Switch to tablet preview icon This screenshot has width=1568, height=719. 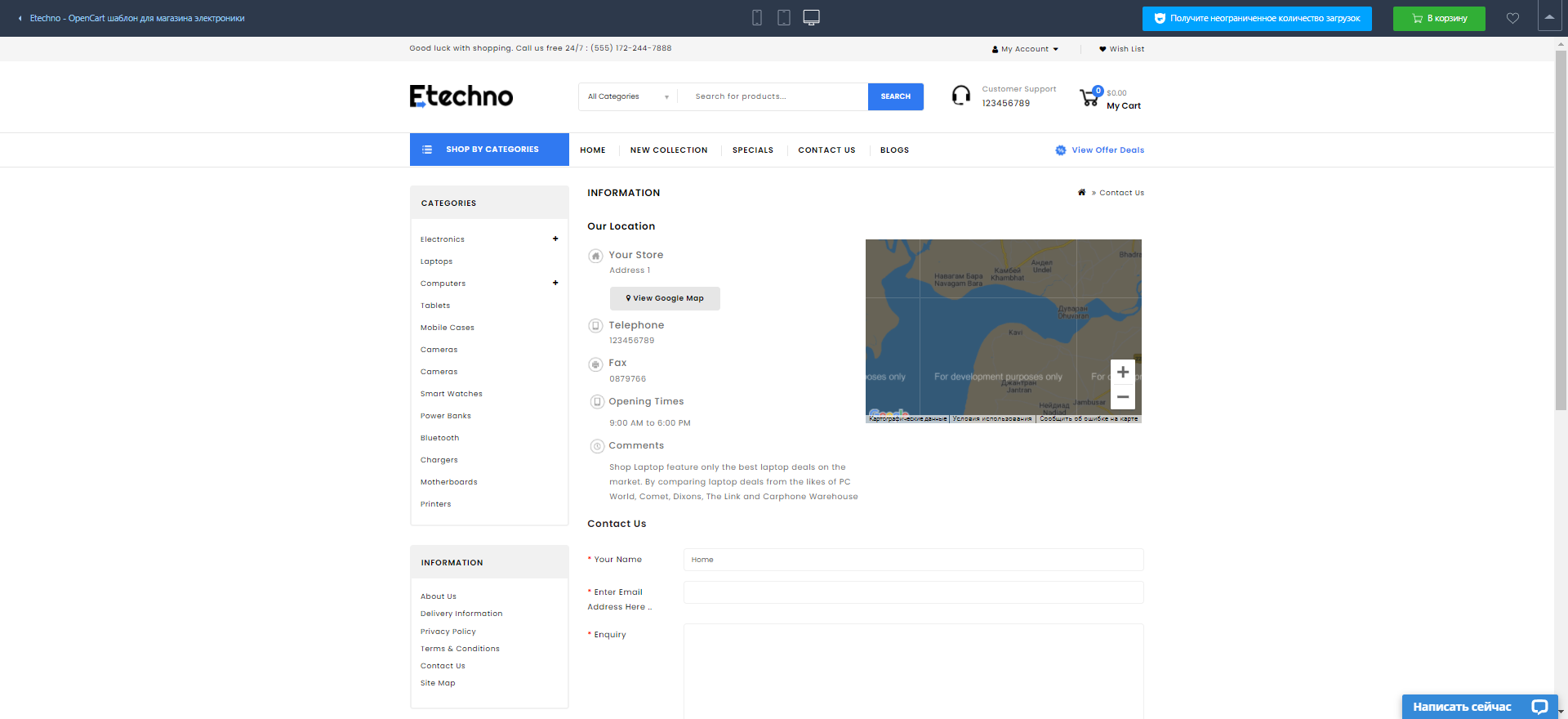point(784,18)
